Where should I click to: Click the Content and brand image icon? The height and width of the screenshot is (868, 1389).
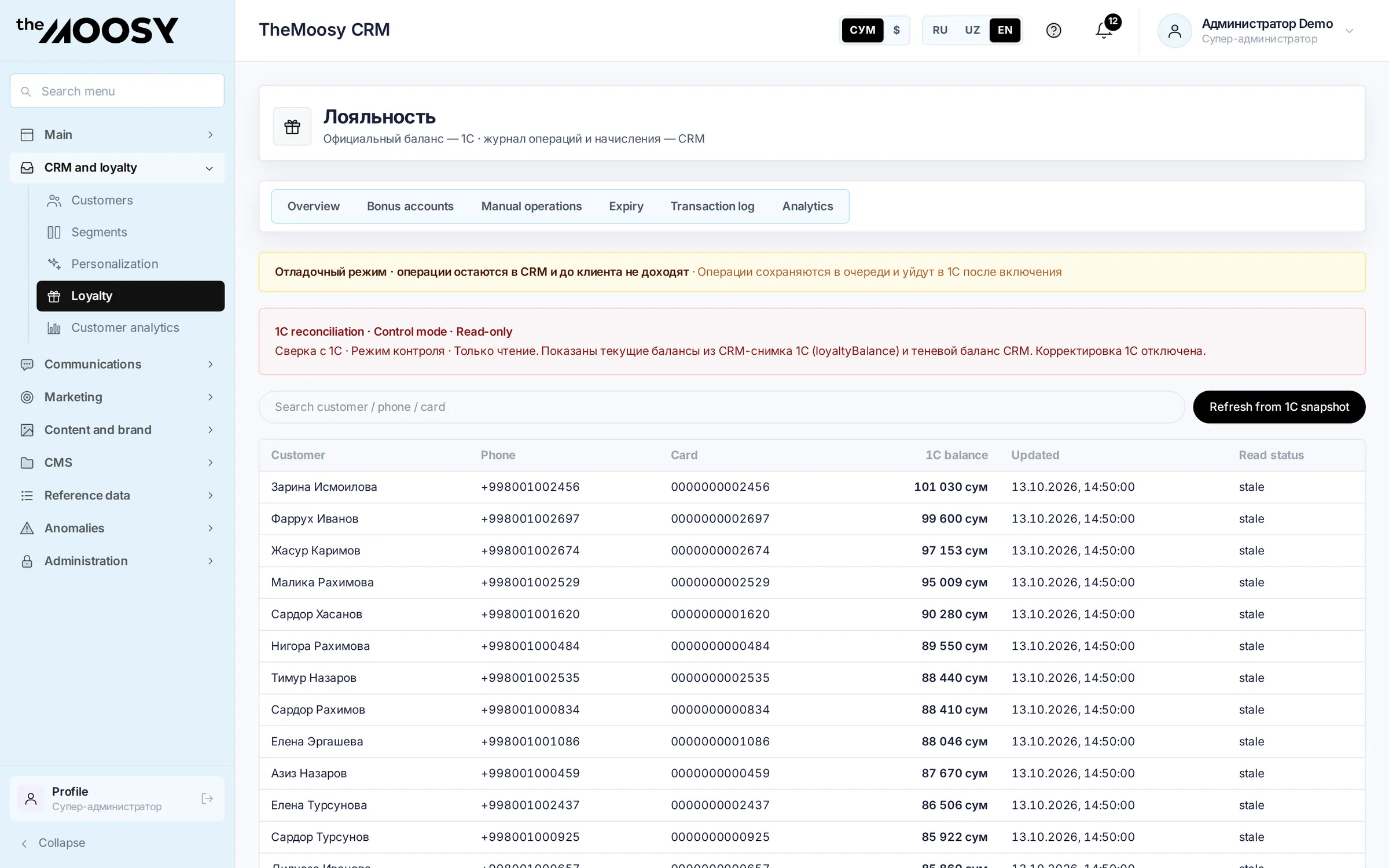pyautogui.click(x=27, y=430)
